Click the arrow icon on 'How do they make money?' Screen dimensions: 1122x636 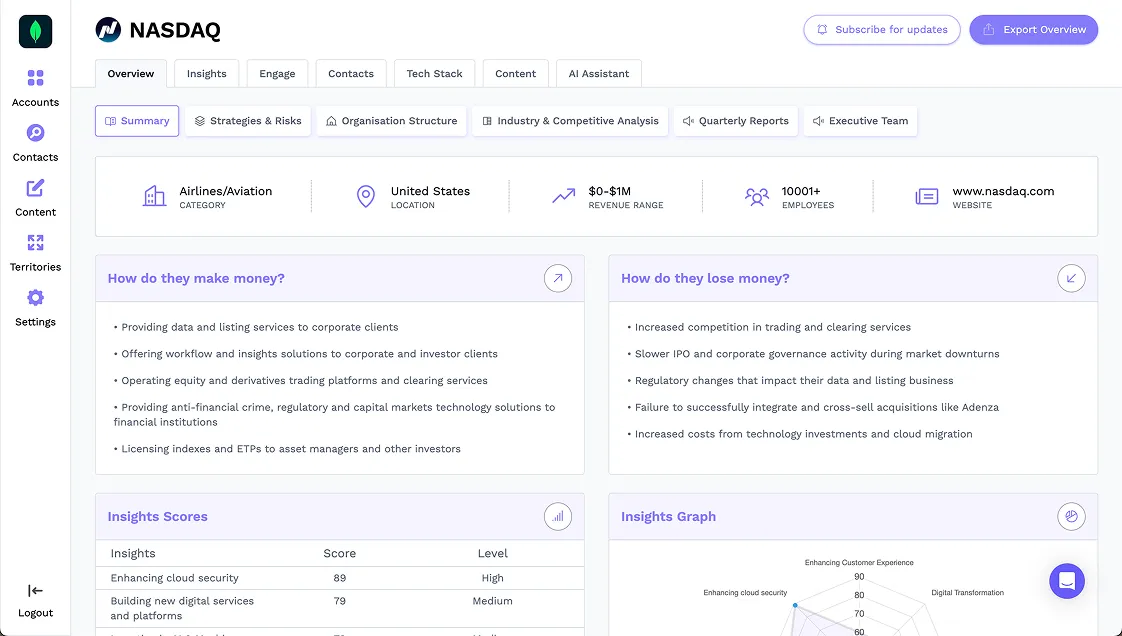pyautogui.click(x=557, y=278)
